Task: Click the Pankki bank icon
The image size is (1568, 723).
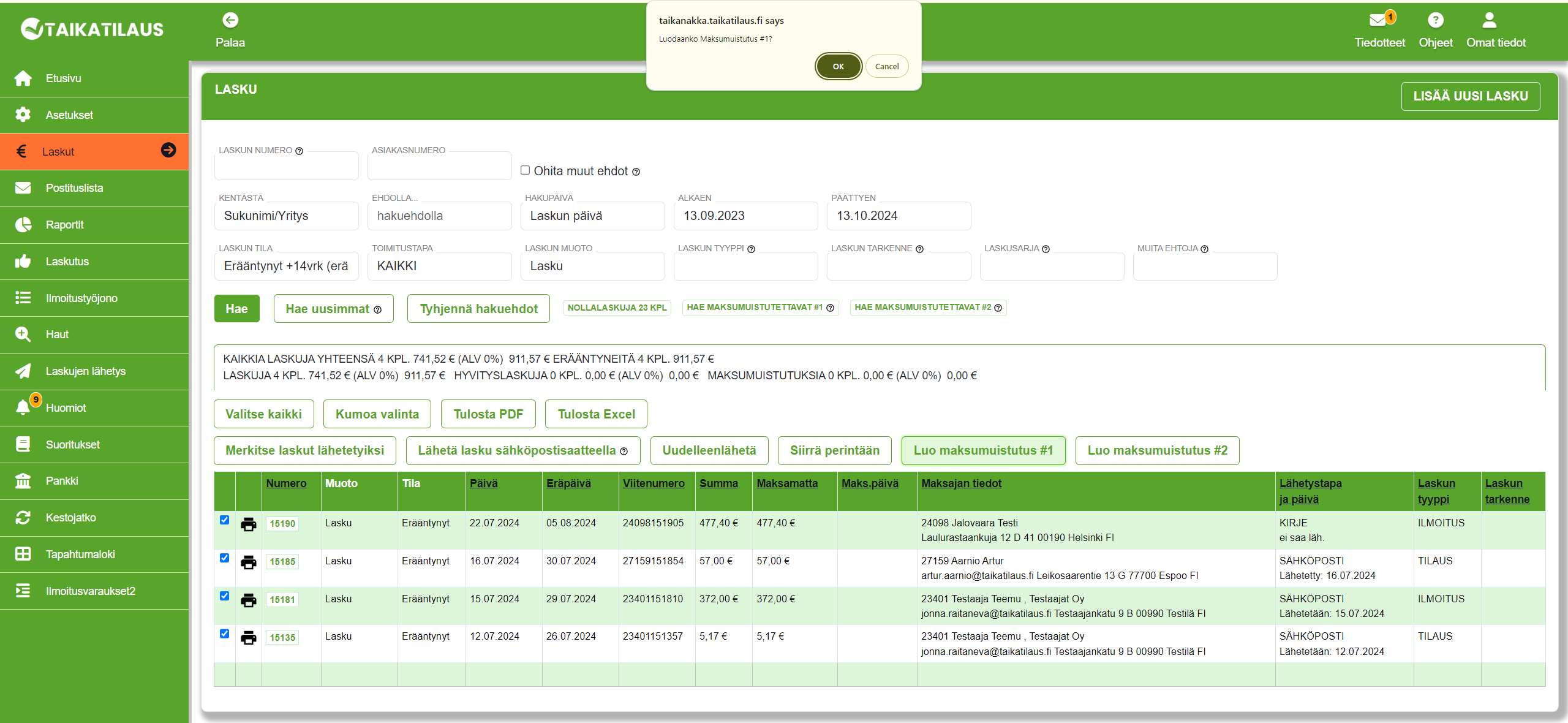Action: coord(23,481)
